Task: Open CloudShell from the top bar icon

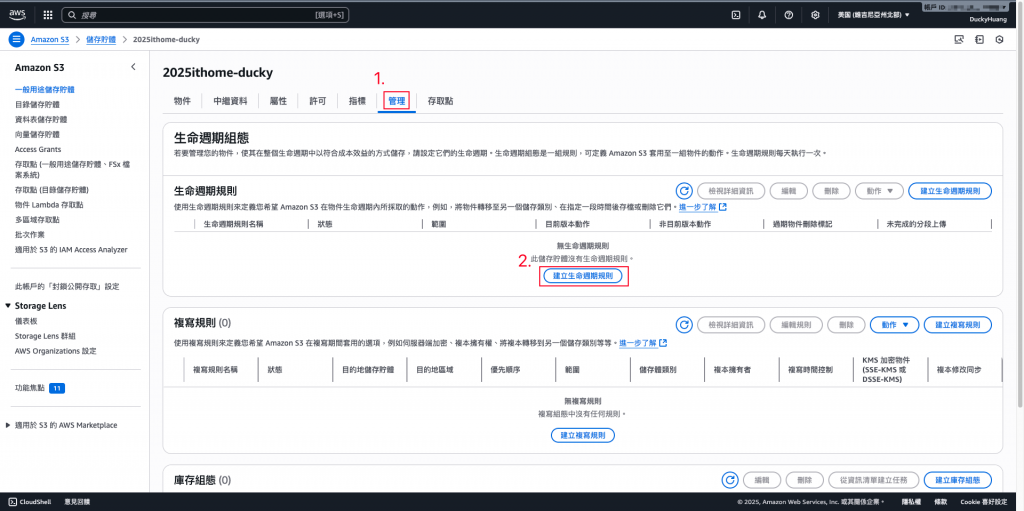Action: click(x=735, y=14)
